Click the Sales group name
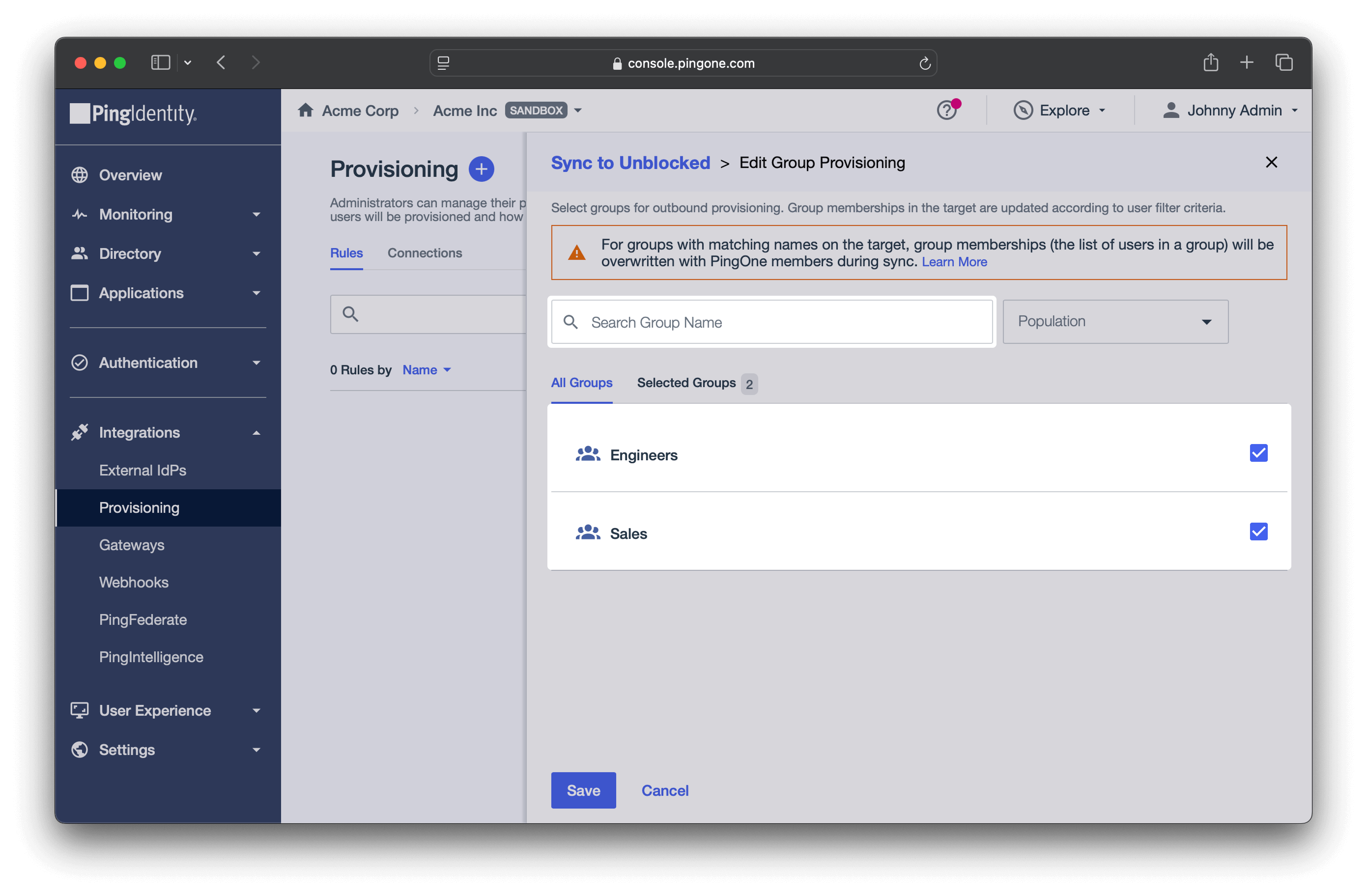The height and width of the screenshot is (896, 1367). pyautogui.click(x=628, y=533)
